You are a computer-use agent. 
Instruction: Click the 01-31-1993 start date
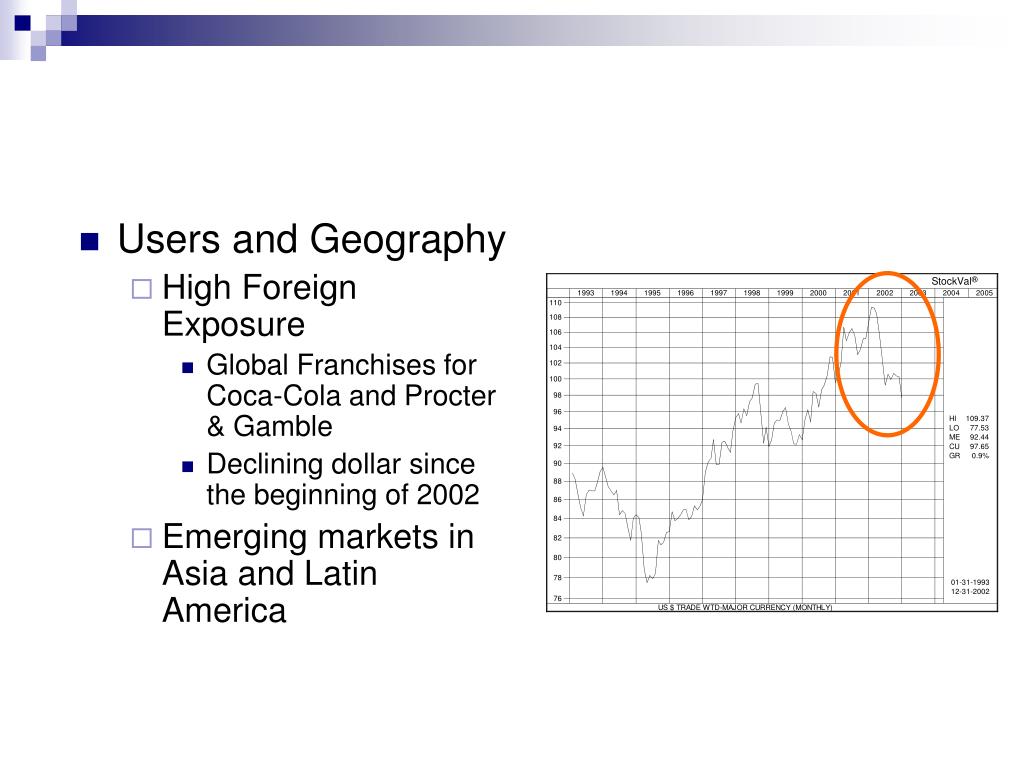(x=970, y=582)
